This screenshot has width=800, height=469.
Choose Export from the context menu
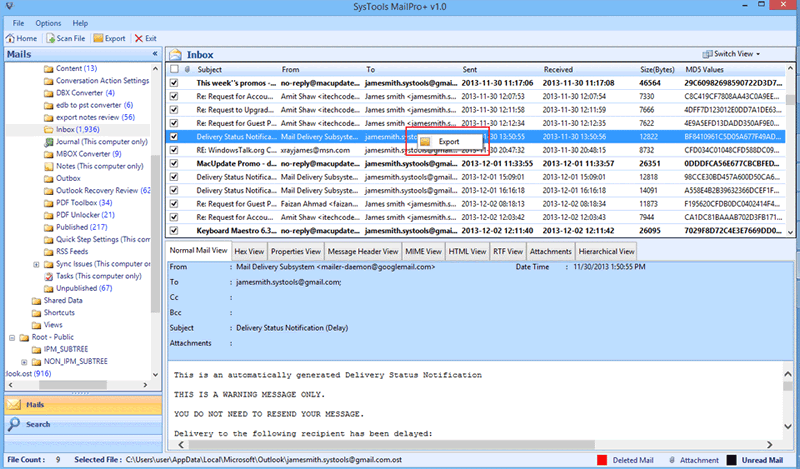449,142
